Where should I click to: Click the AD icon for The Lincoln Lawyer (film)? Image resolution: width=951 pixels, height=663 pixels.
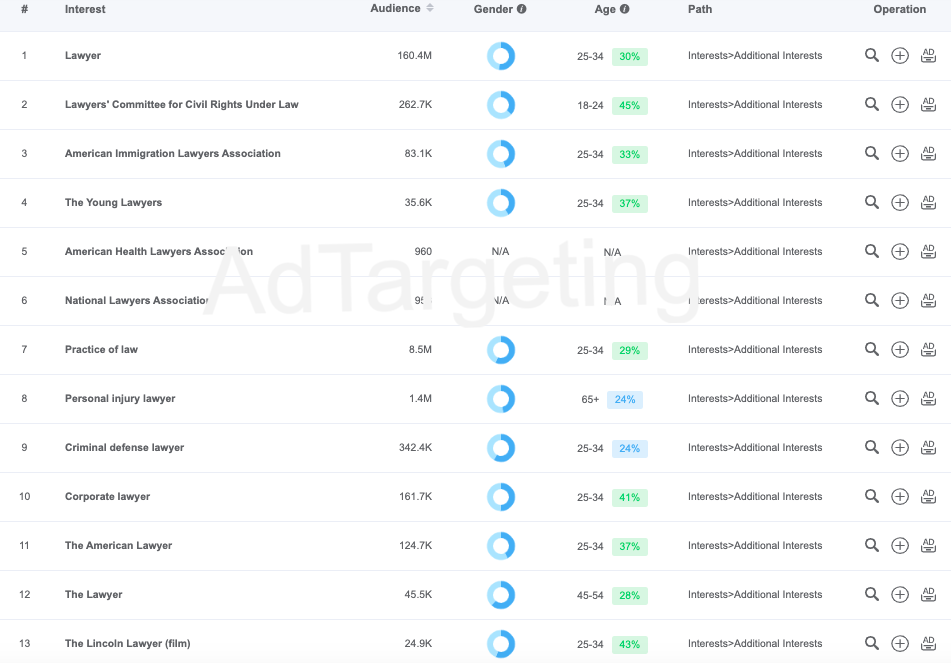point(928,644)
